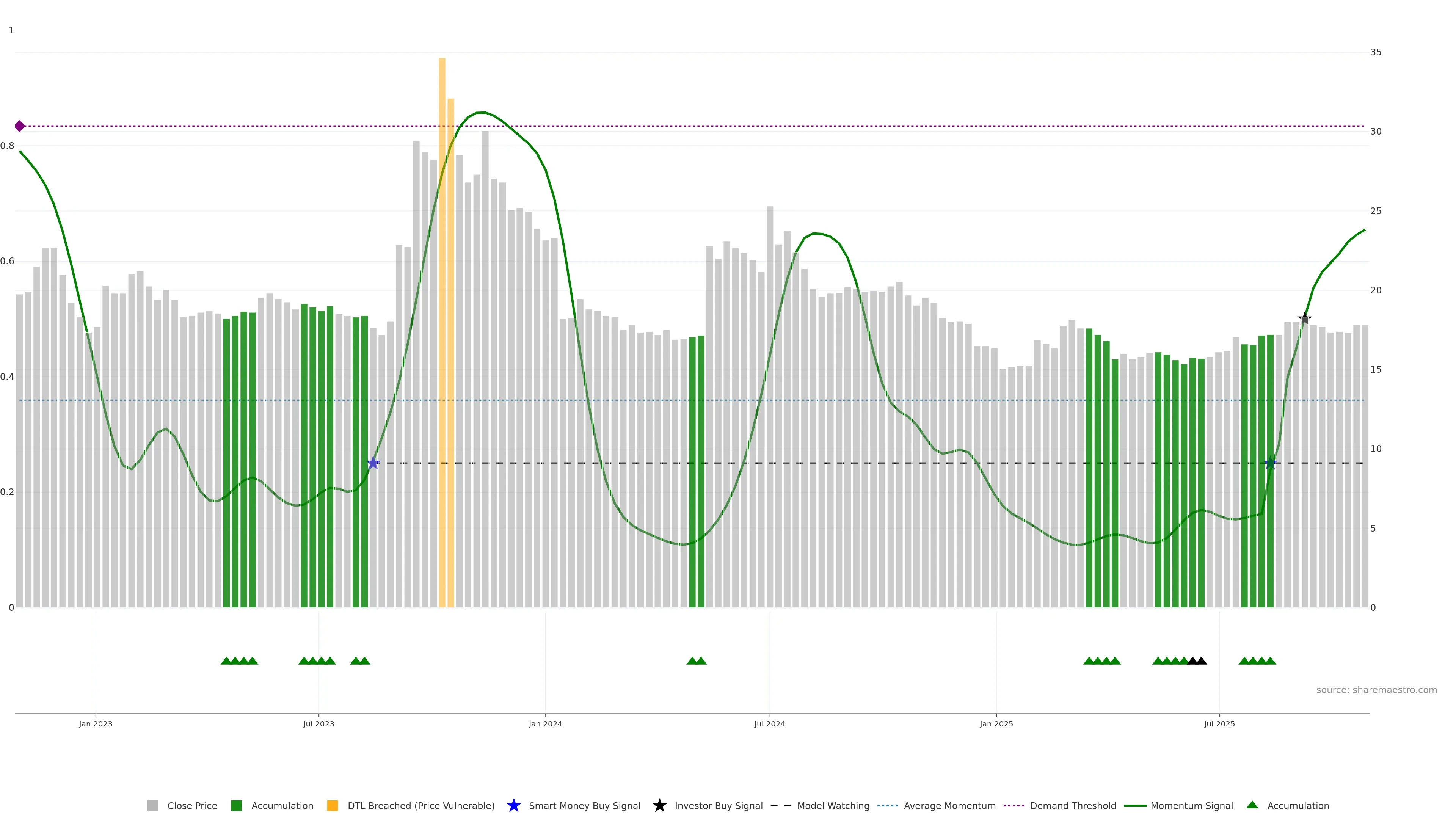The height and width of the screenshot is (819, 1456).
Task: Click the Jul 2024 x-axis label
Action: (x=769, y=724)
